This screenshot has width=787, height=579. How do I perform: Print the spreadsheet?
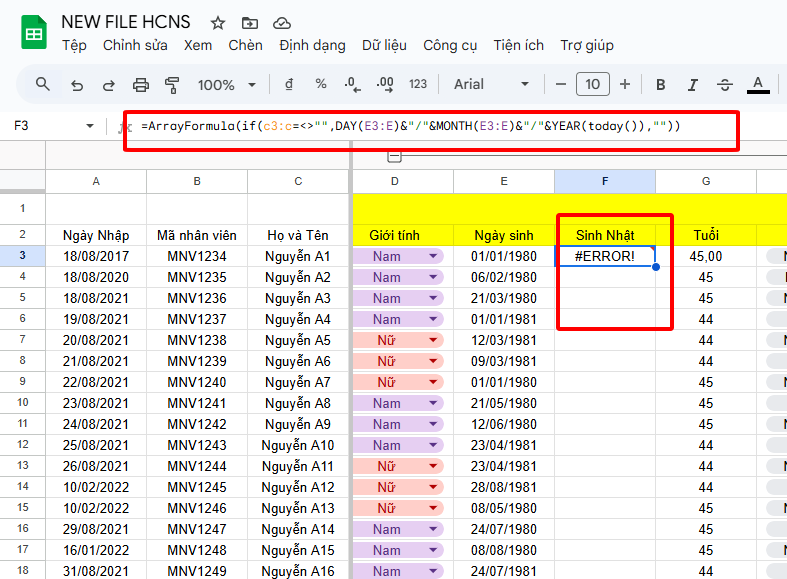141,85
